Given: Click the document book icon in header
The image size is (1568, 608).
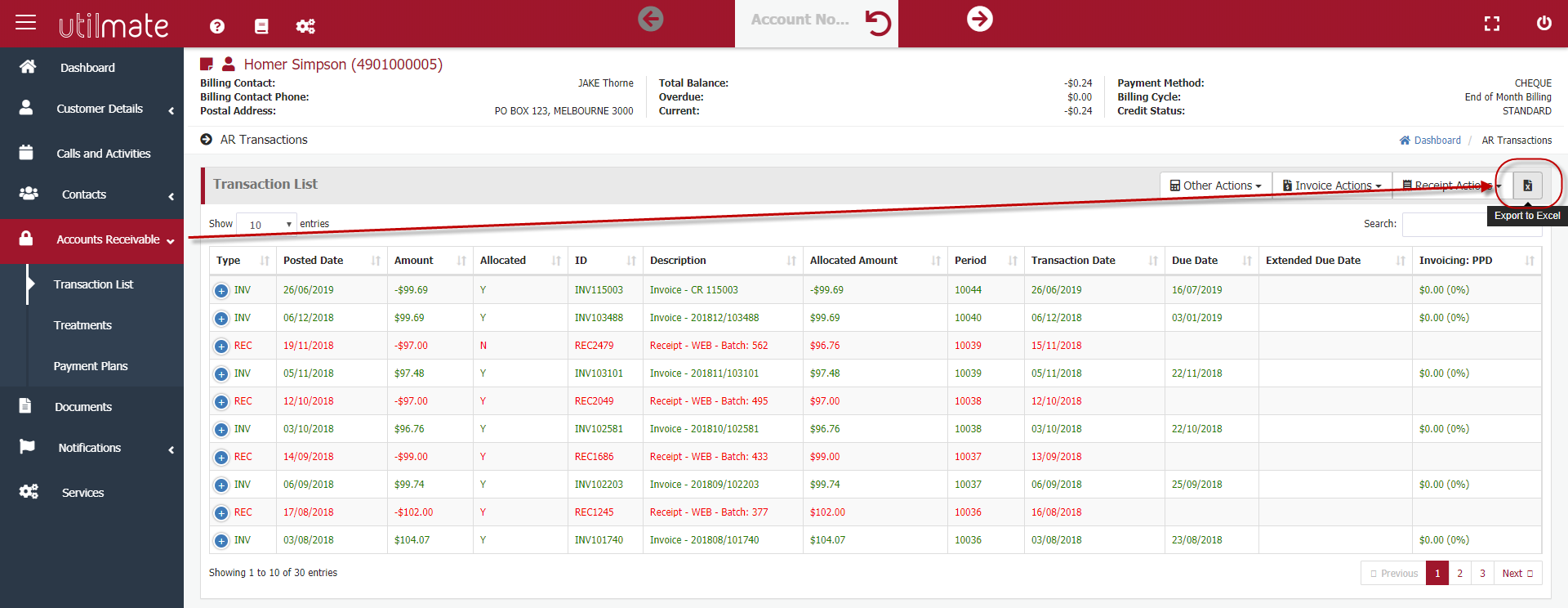Looking at the screenshot, I should (261, 26).
